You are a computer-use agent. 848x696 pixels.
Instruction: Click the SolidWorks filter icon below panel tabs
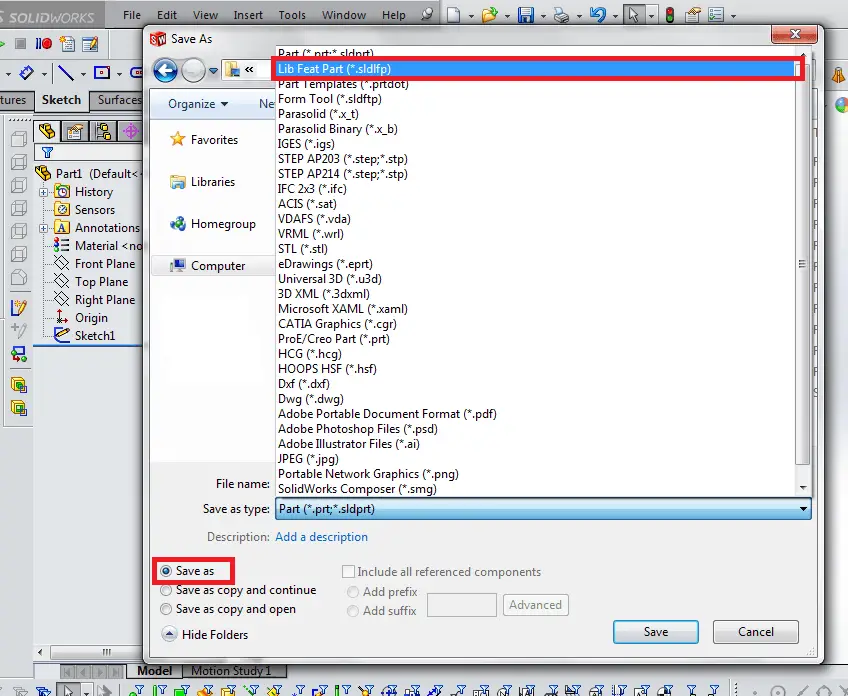48,152
